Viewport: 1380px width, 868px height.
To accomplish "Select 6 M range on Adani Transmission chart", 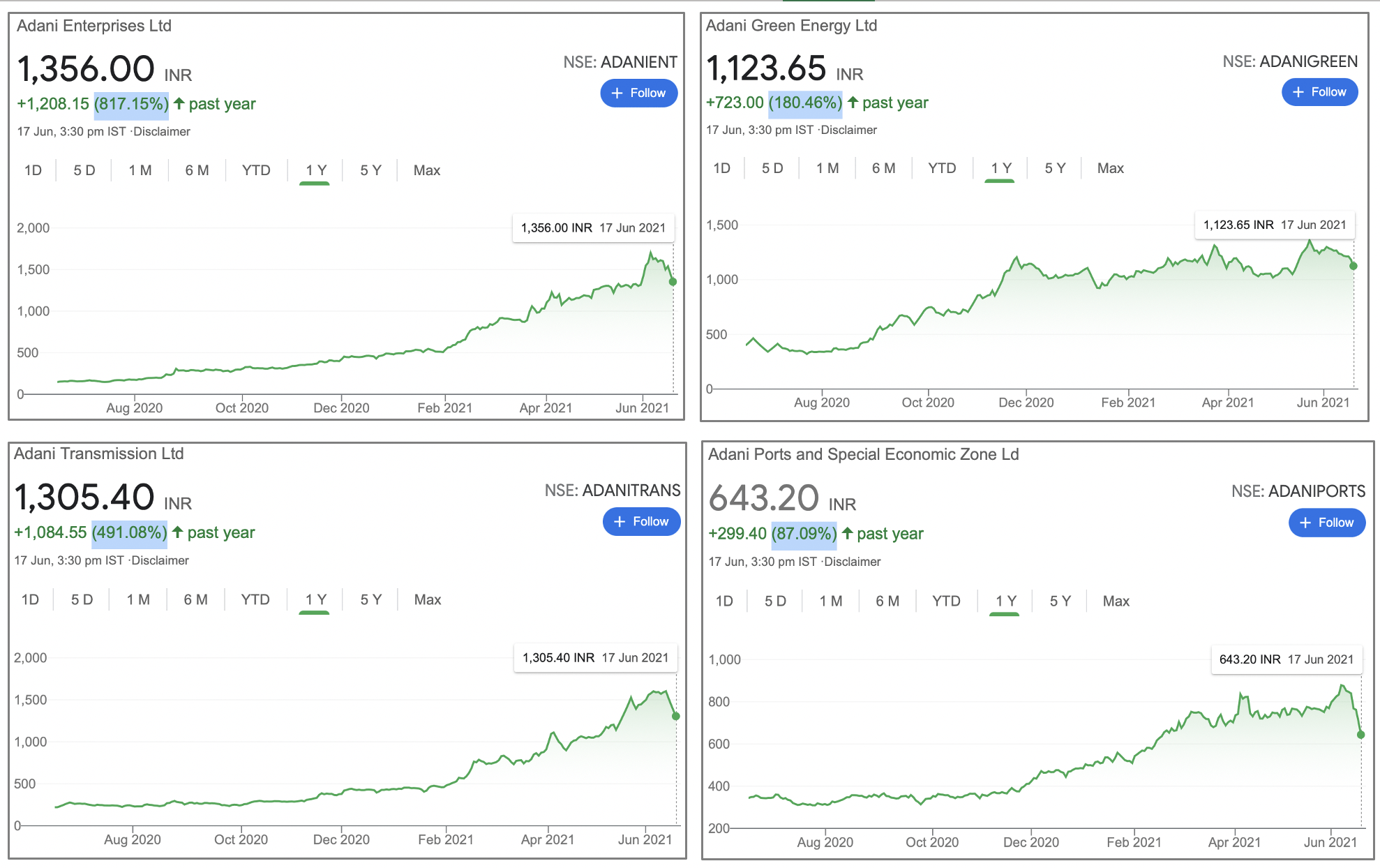I will point(195,599).
